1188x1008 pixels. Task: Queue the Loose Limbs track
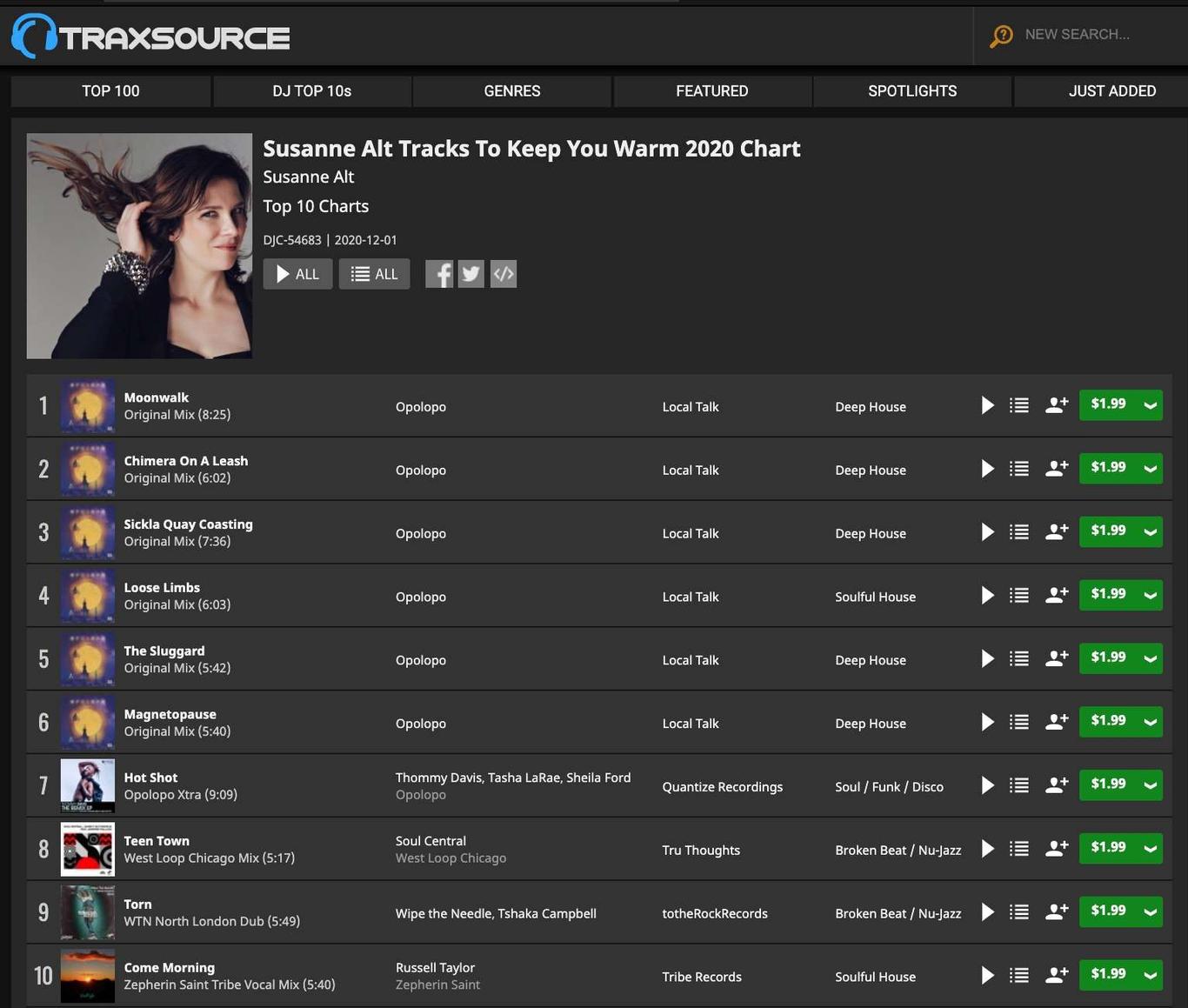1019,596
